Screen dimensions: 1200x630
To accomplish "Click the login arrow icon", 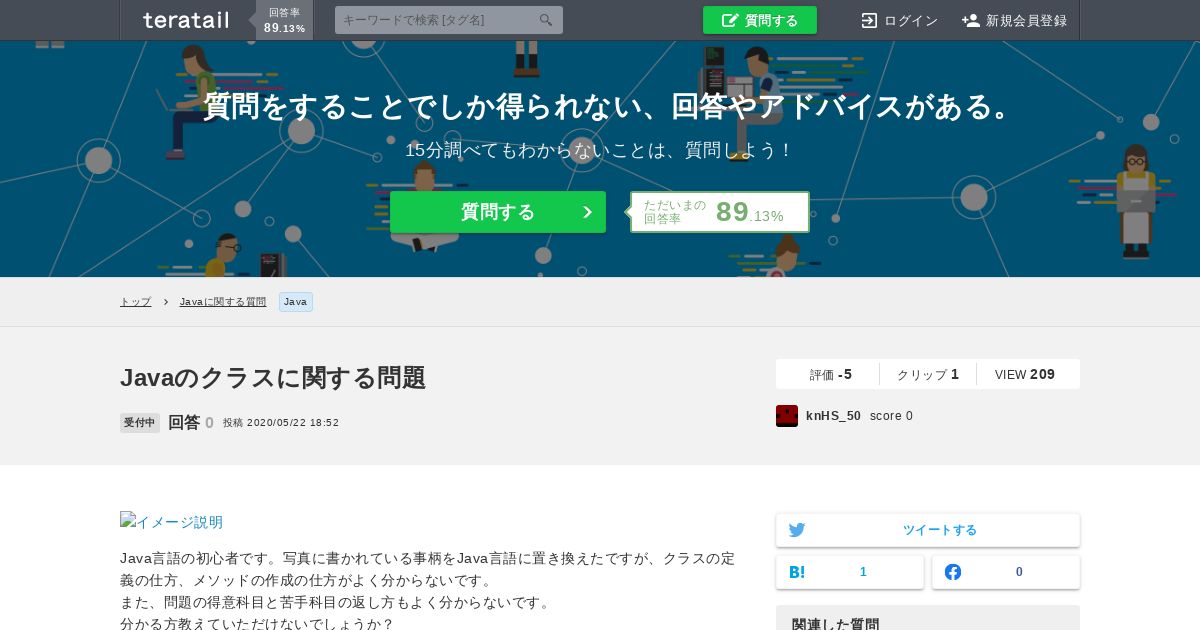I will 869,20.
